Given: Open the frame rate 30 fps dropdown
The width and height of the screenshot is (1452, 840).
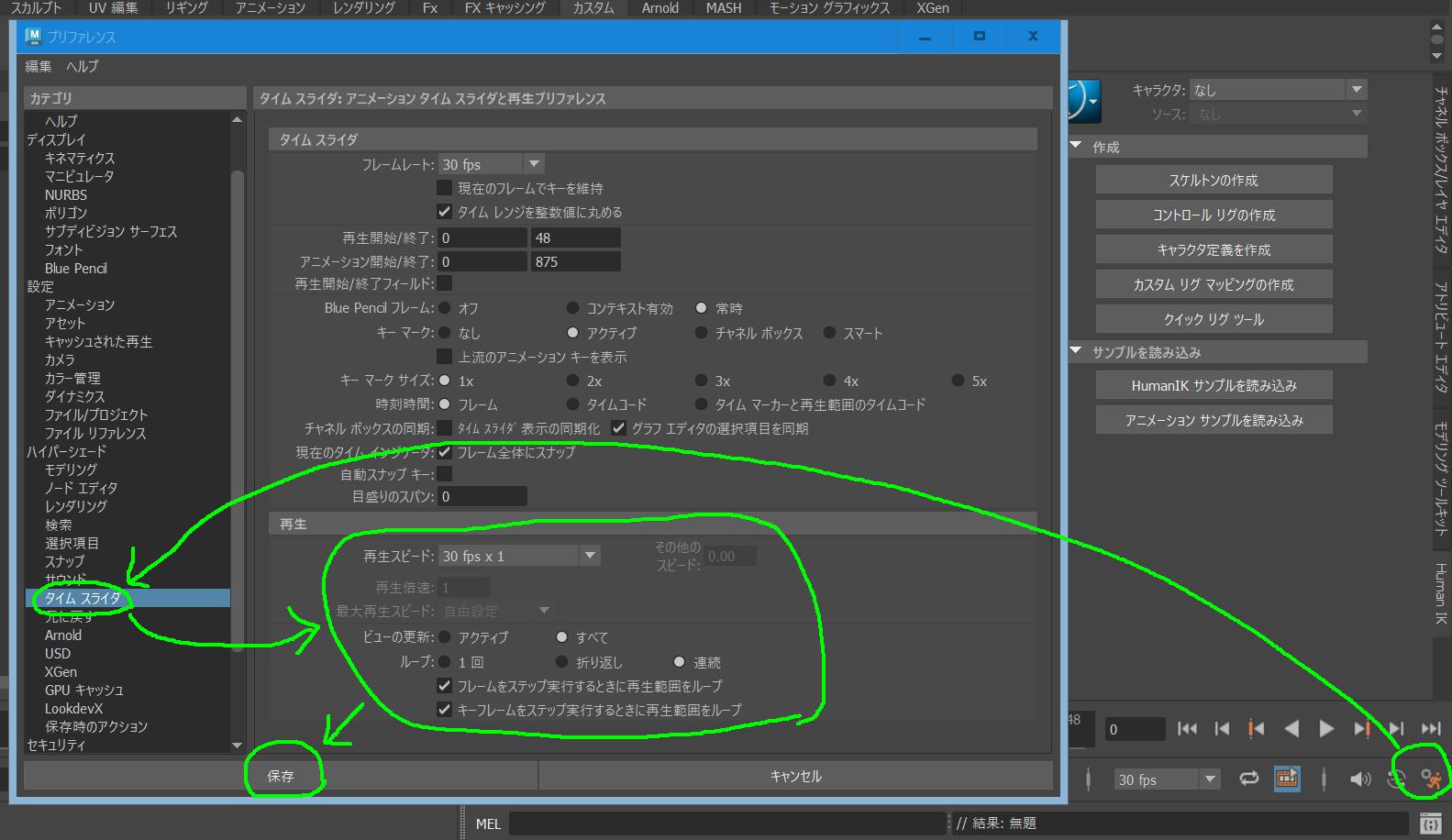Looking at the screenshot, I should [492, 164].
